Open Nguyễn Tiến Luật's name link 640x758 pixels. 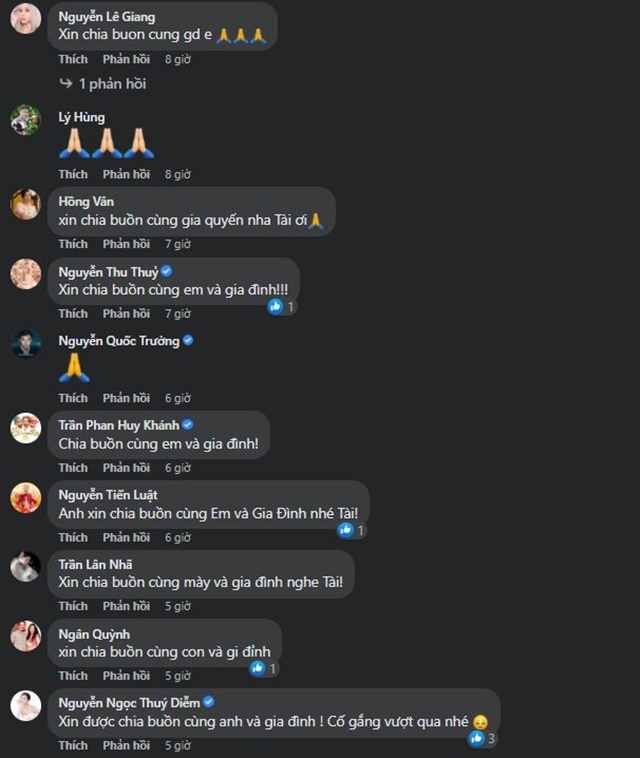pos(108,495)
